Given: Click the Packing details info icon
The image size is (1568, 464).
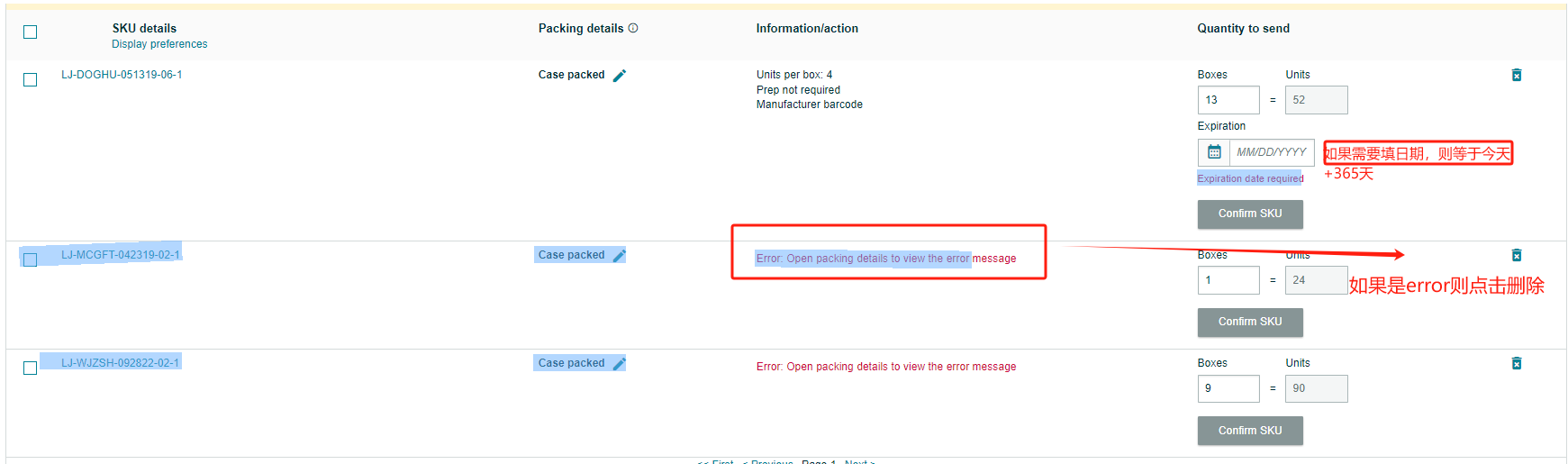Looking at the screenshot, I should 633,28.
